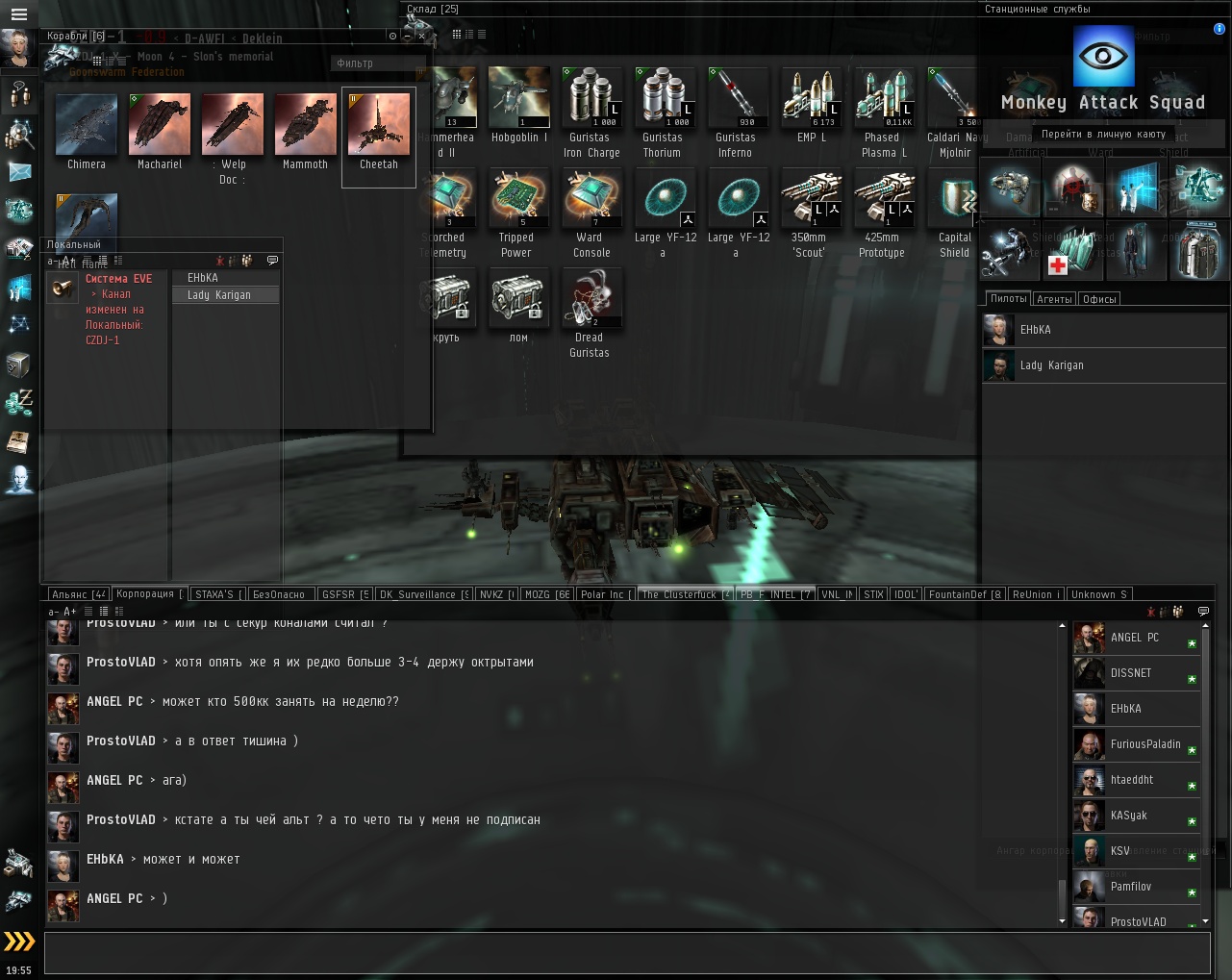Screen dimensions: 1232x980
Task: Decrease font size (a-) in Local chat
Action: coord(54,261)
